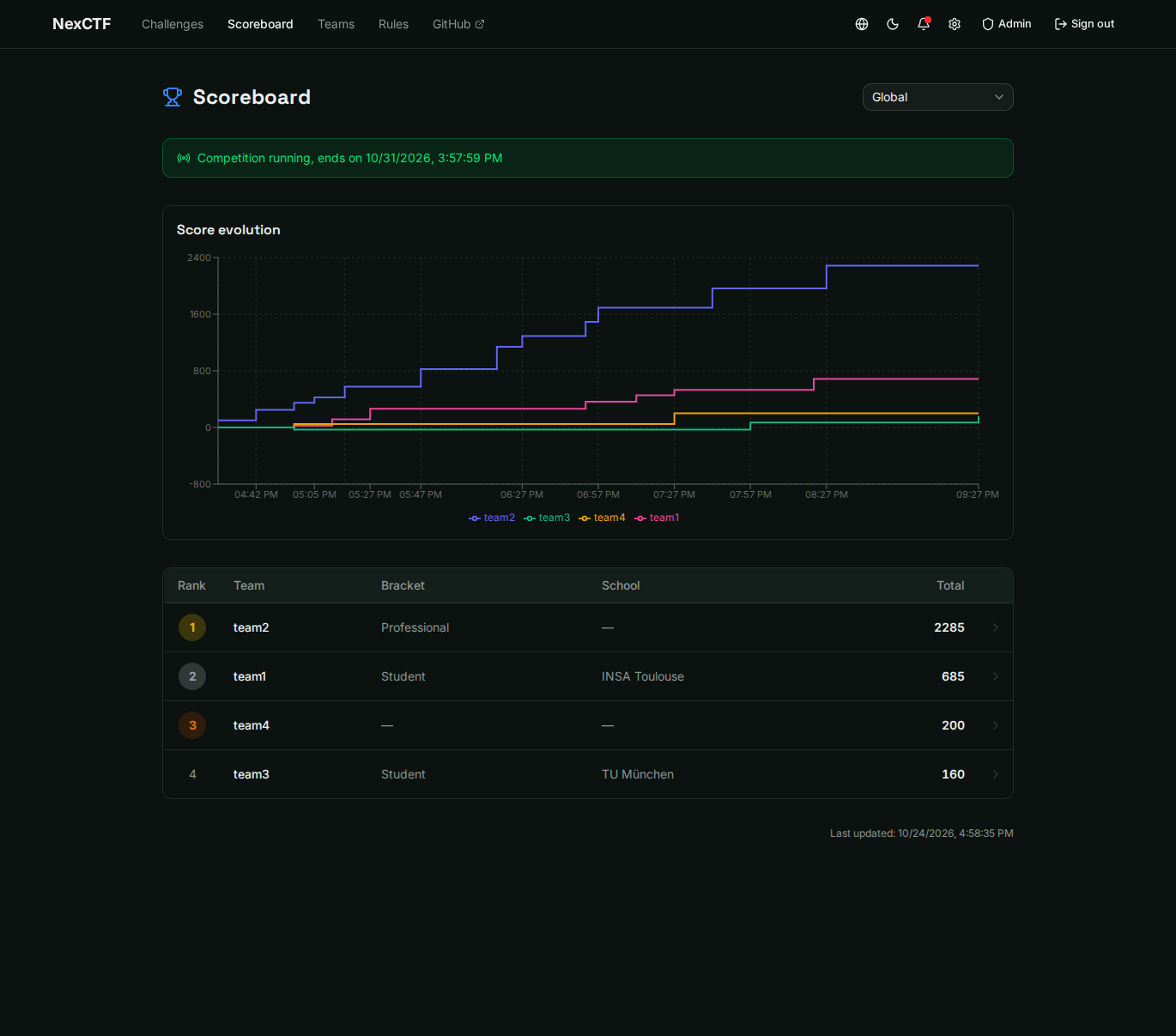The image size is (1176, 1036).
Task: Click the School column header
Action: (621, 585)
